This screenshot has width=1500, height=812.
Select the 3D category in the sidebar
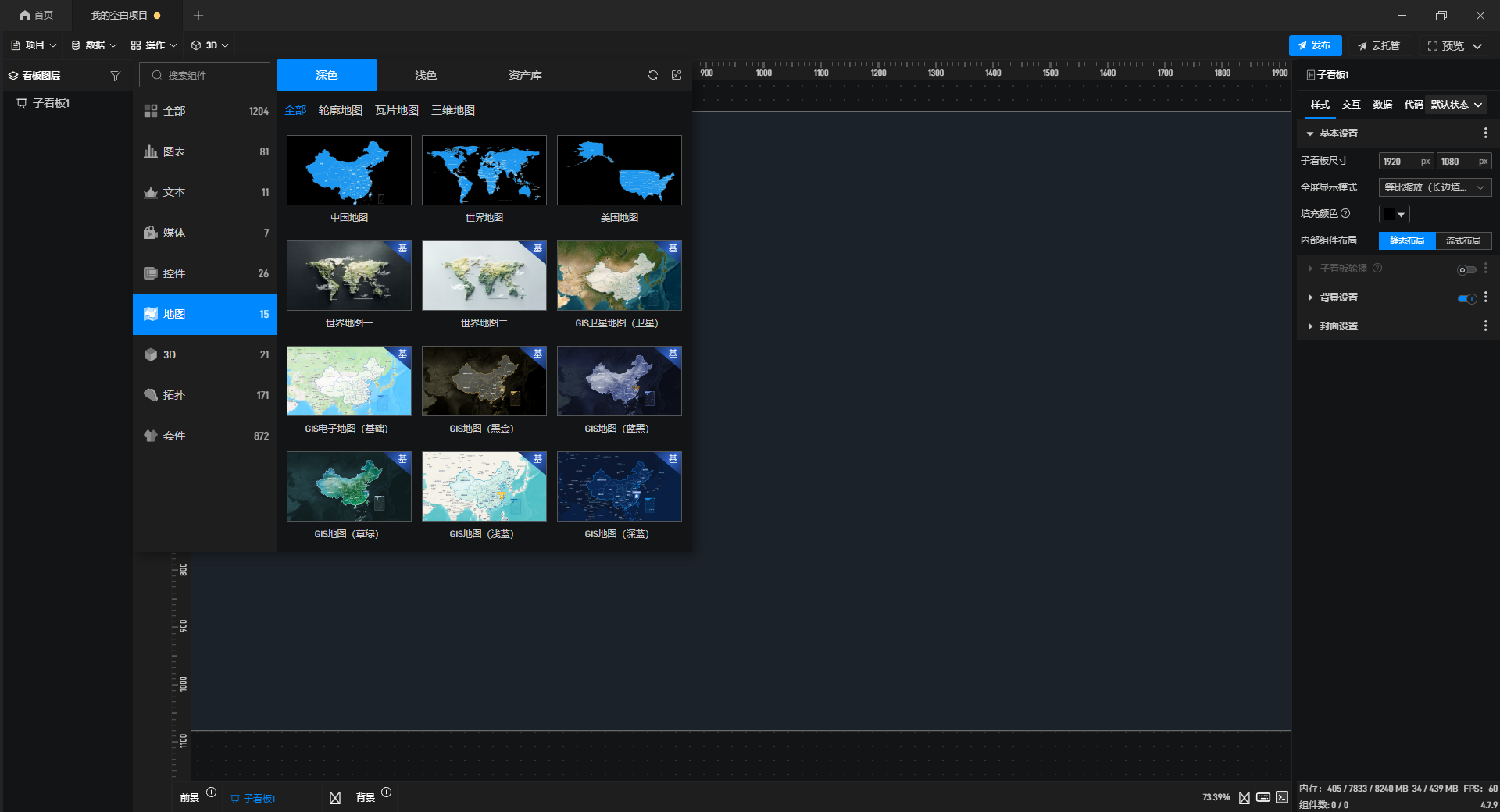(x=205, y=354)
